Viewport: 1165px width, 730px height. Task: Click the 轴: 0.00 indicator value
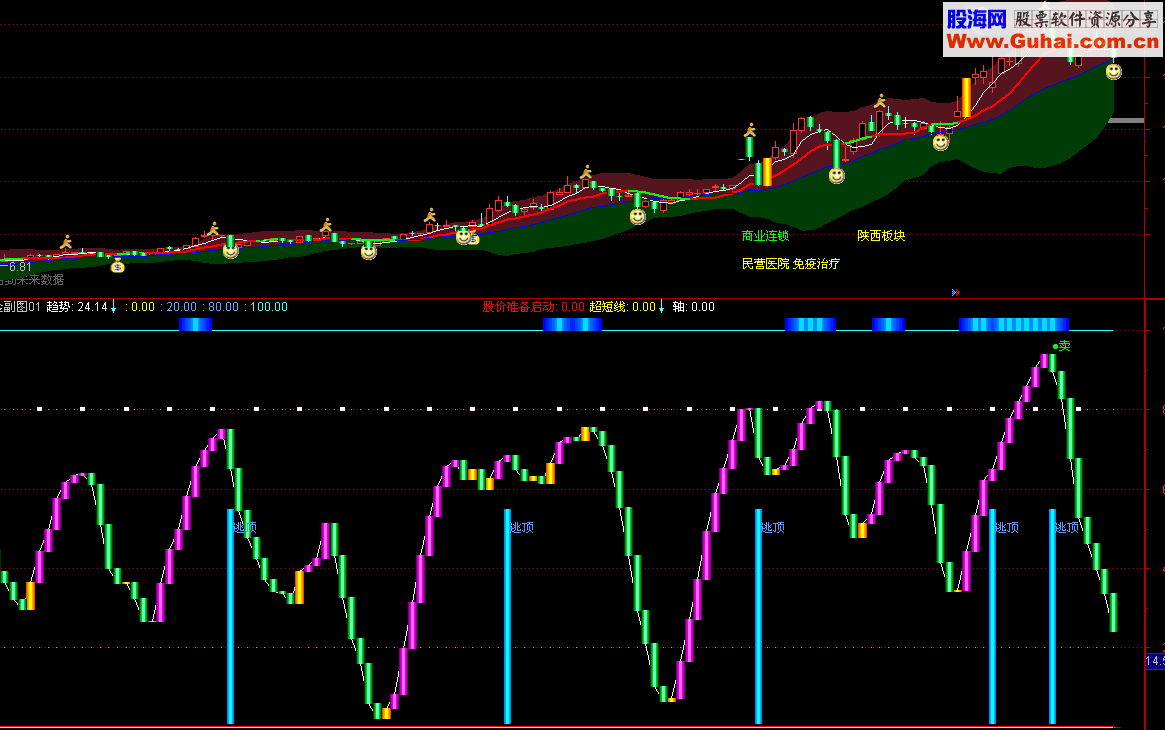(693, 307)
